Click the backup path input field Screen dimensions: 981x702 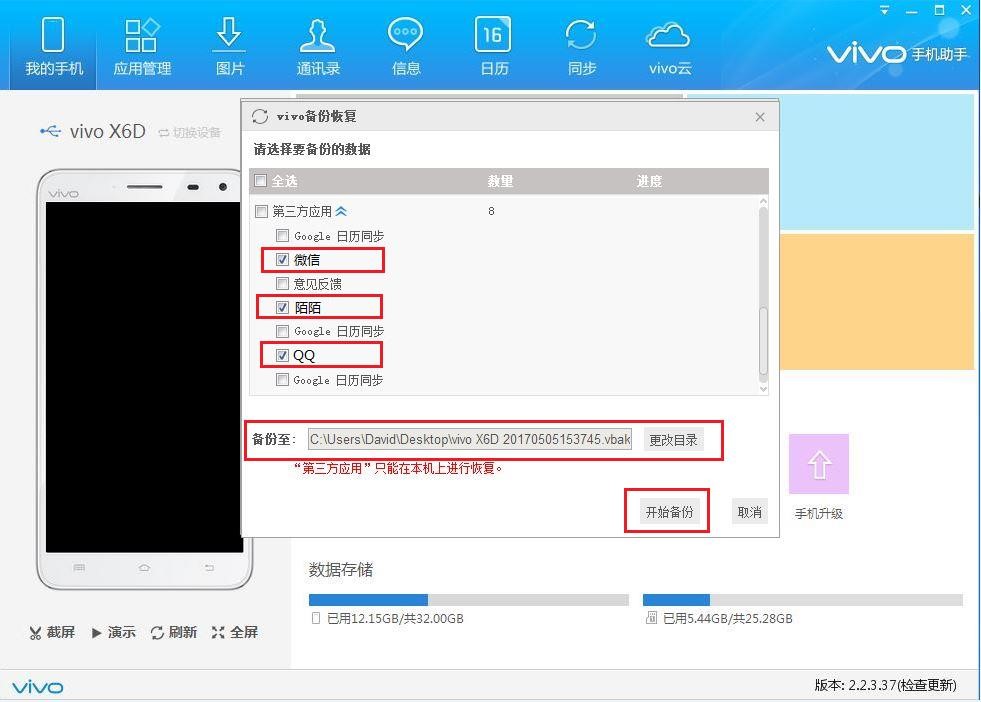coord(470,439)
